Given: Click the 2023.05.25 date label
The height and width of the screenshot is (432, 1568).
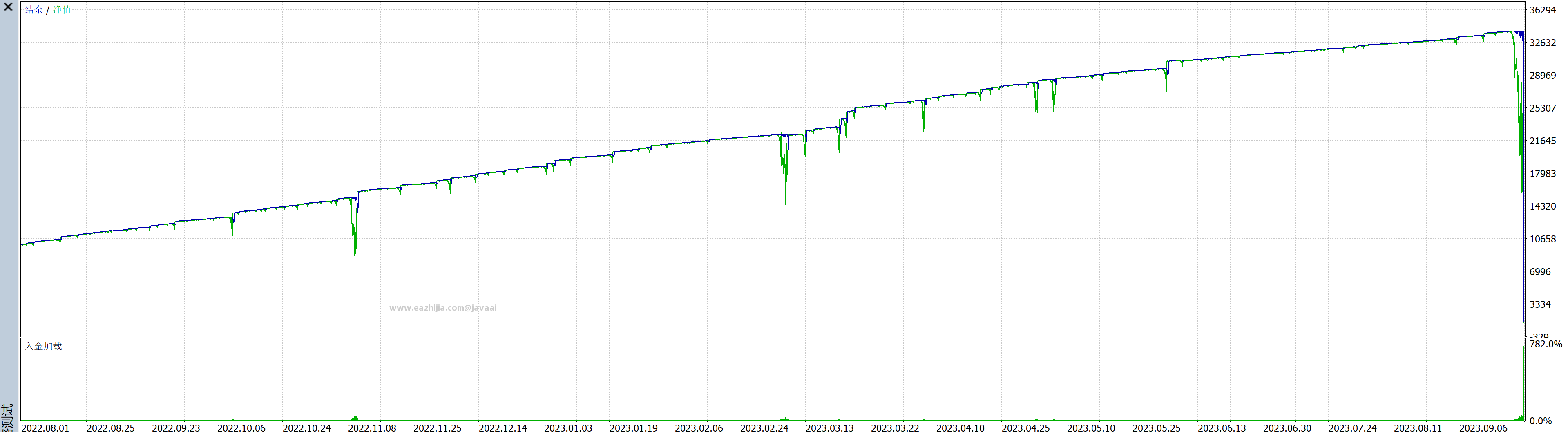Looking at the screenshot, I should pos(1156,428).
